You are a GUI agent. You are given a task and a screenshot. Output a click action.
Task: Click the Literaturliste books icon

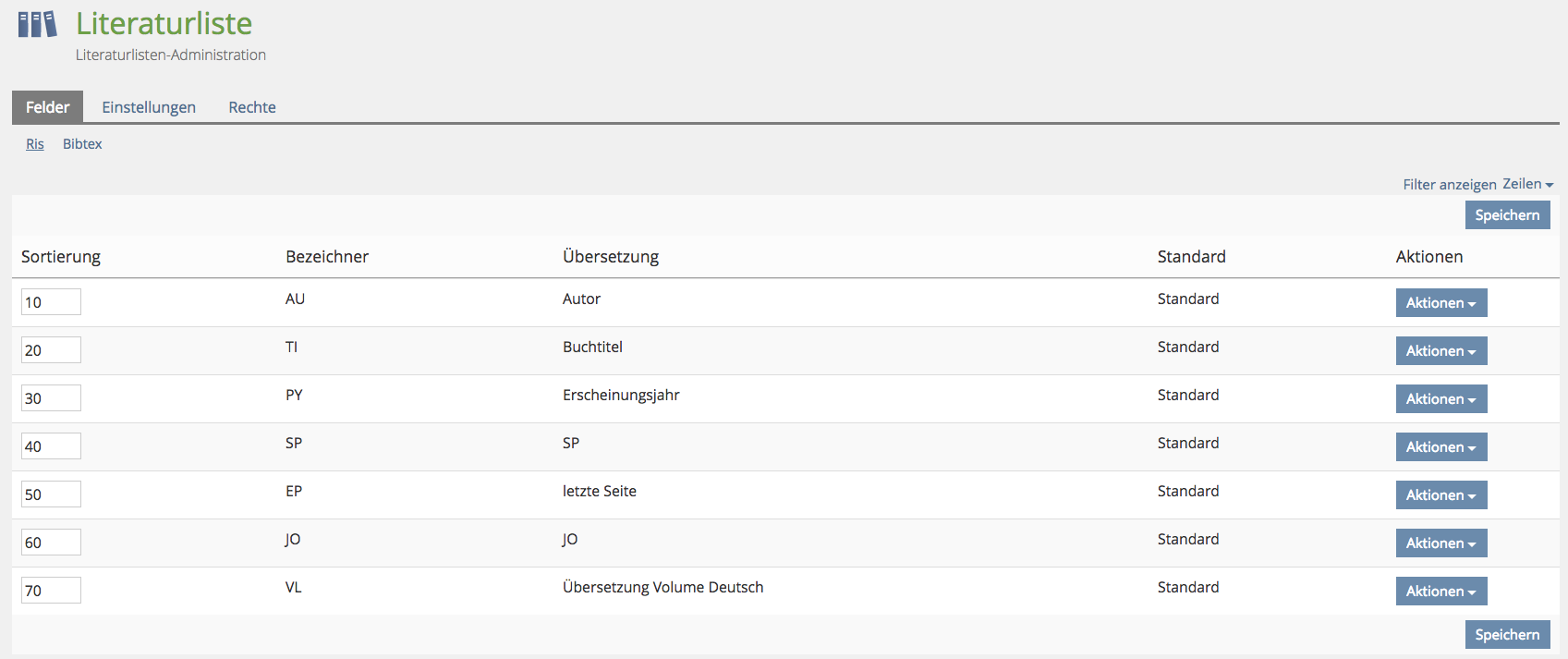[37, 24]
